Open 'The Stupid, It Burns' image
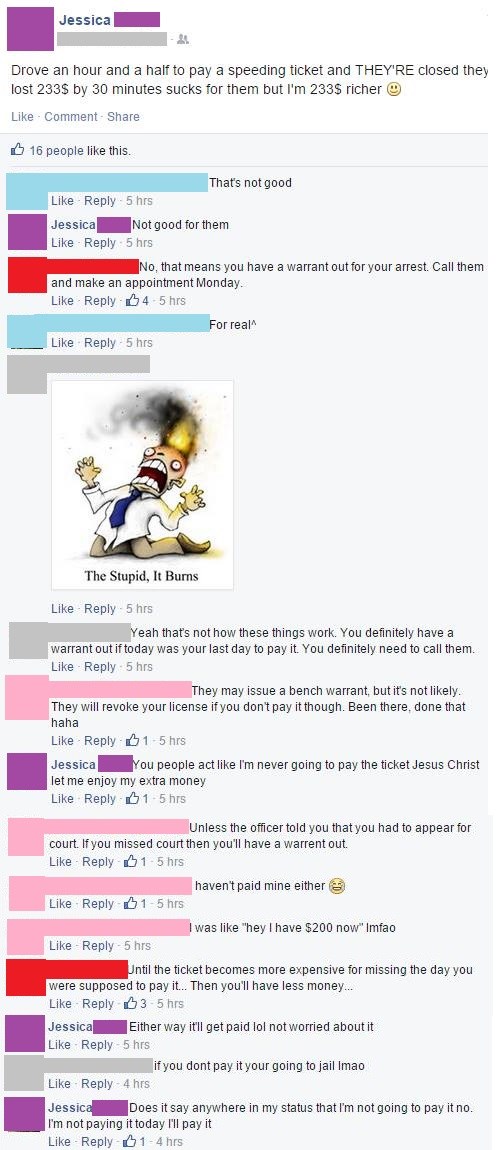The image size is (496, 1150). (142, 485)
